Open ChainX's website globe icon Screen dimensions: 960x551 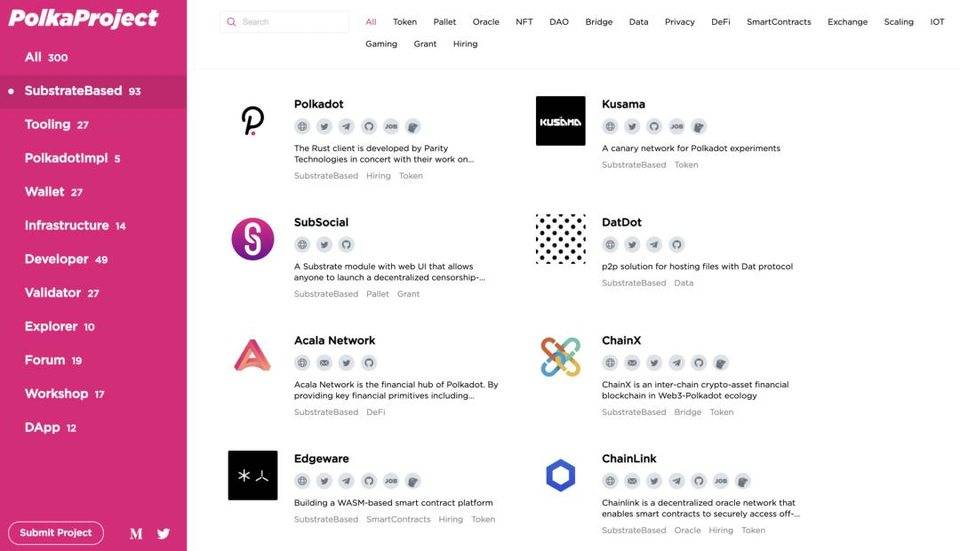610,362
